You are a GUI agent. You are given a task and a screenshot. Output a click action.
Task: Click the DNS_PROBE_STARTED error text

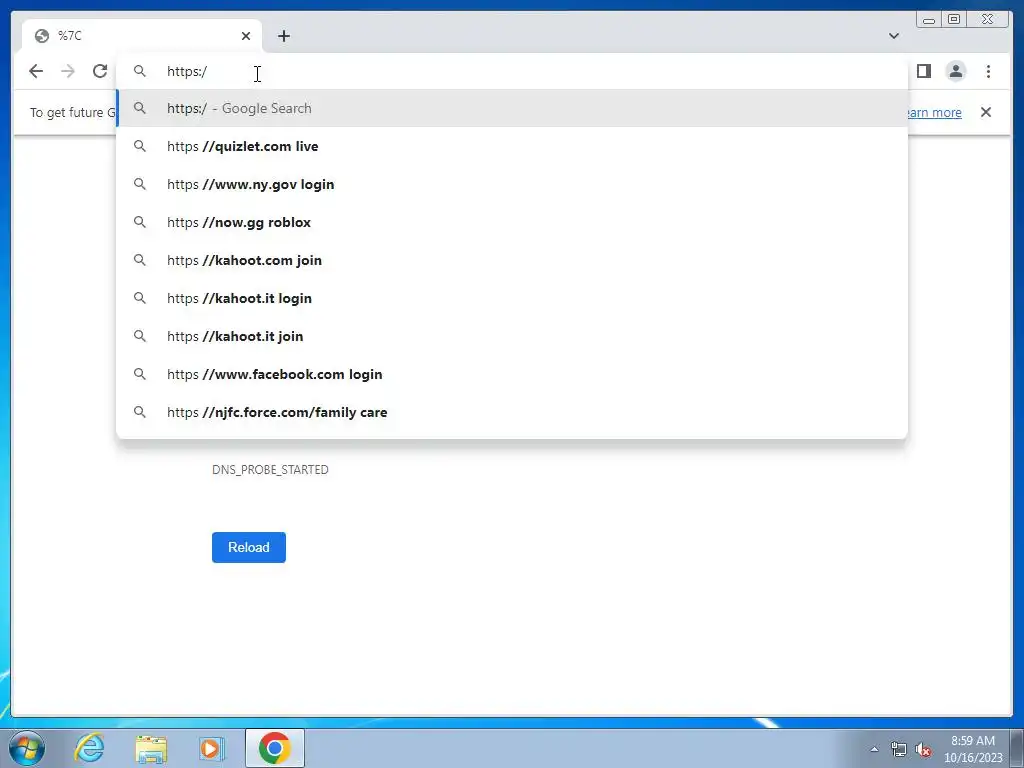coord(270,470)
